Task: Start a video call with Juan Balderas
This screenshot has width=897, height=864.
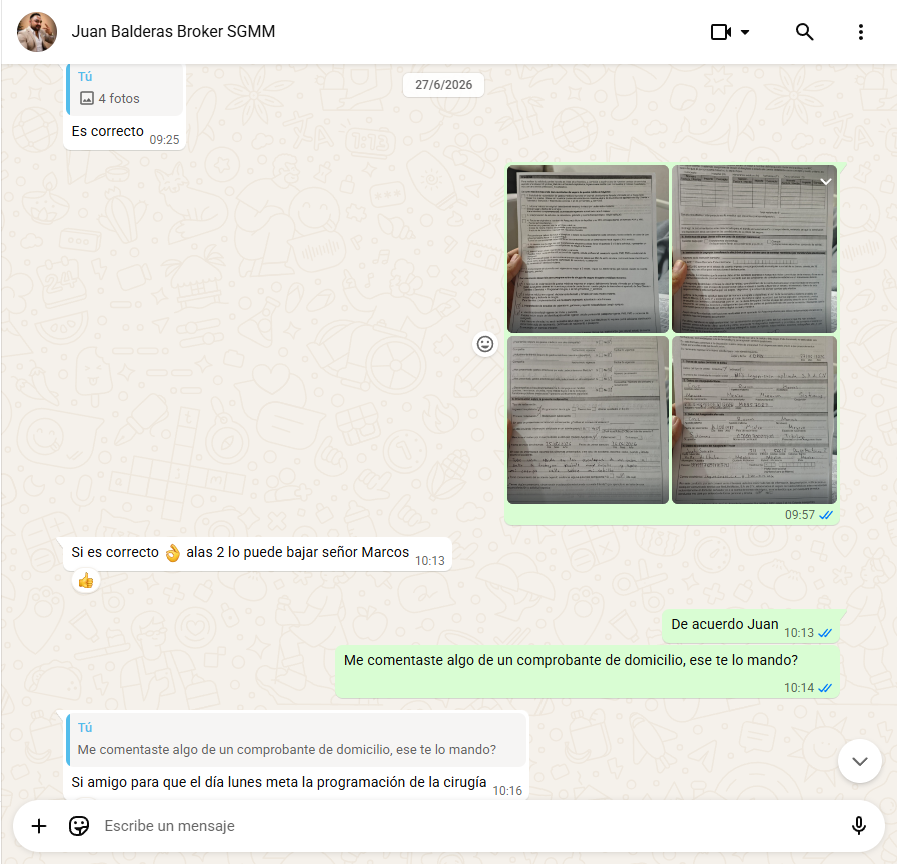Action: (720, 32)
